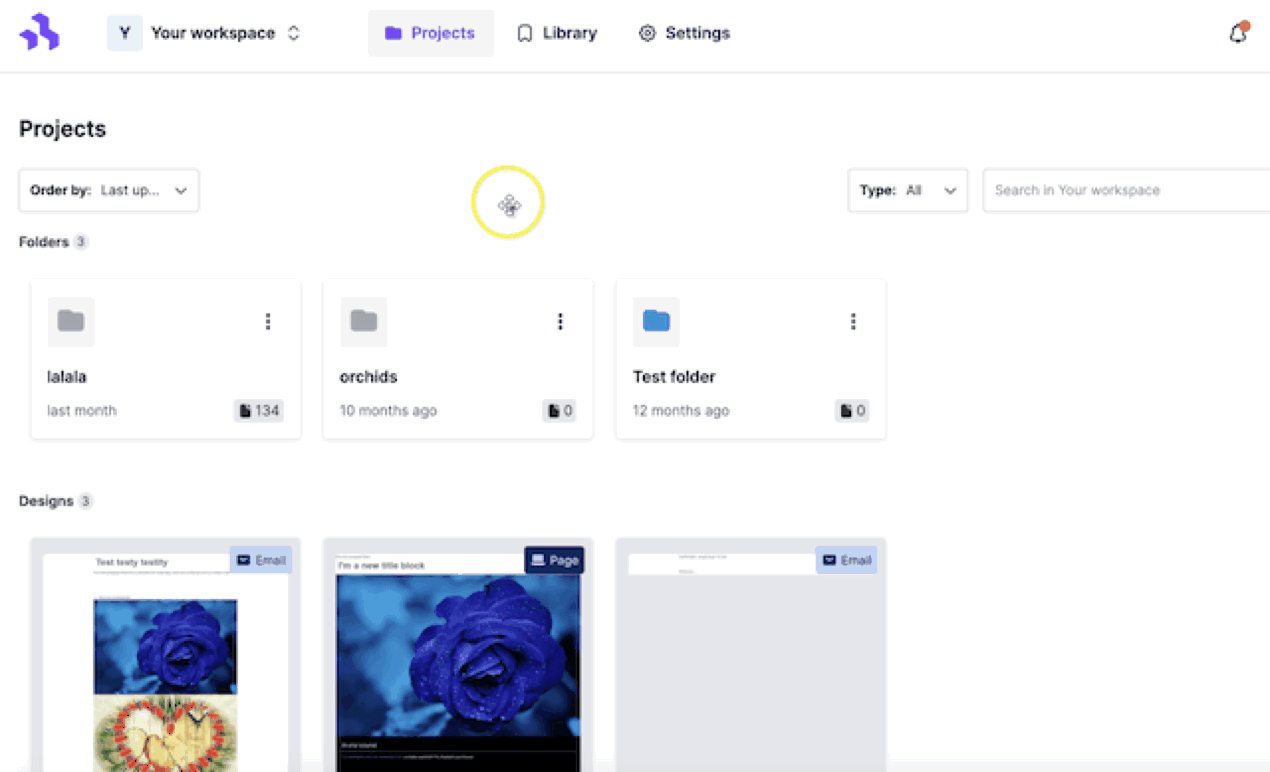
Task: Click the blue Test folder icon
Action: pyautogui.click(x=656, y=321)
